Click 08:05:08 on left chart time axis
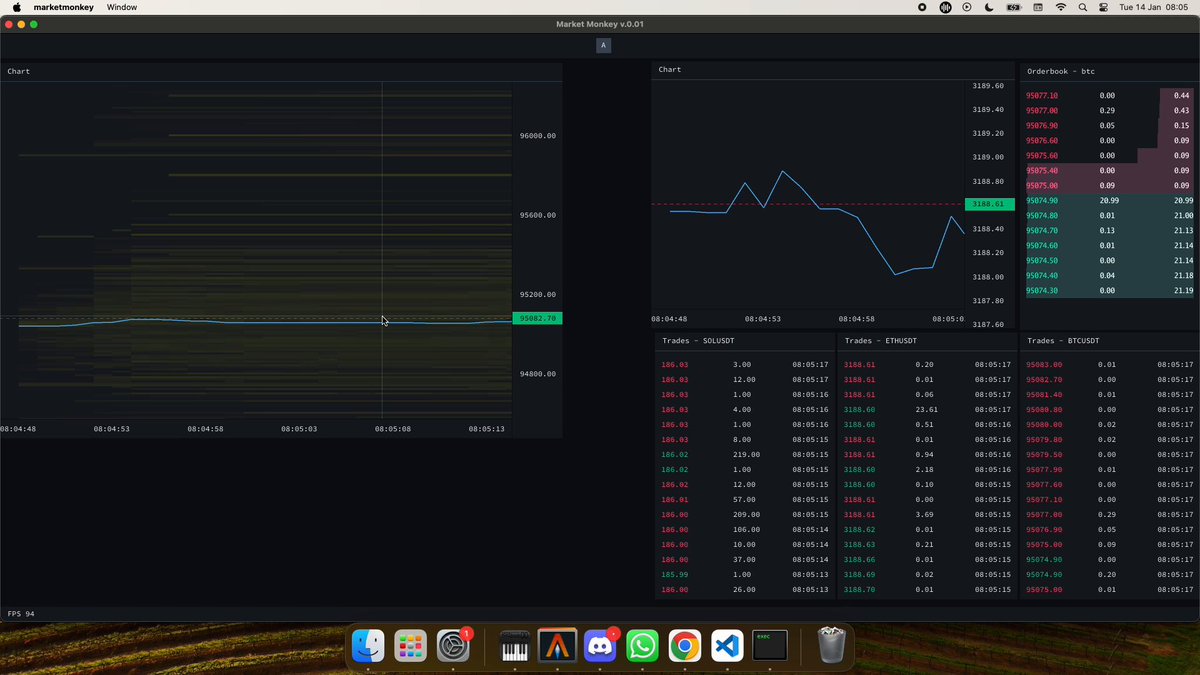 point(393,429)
